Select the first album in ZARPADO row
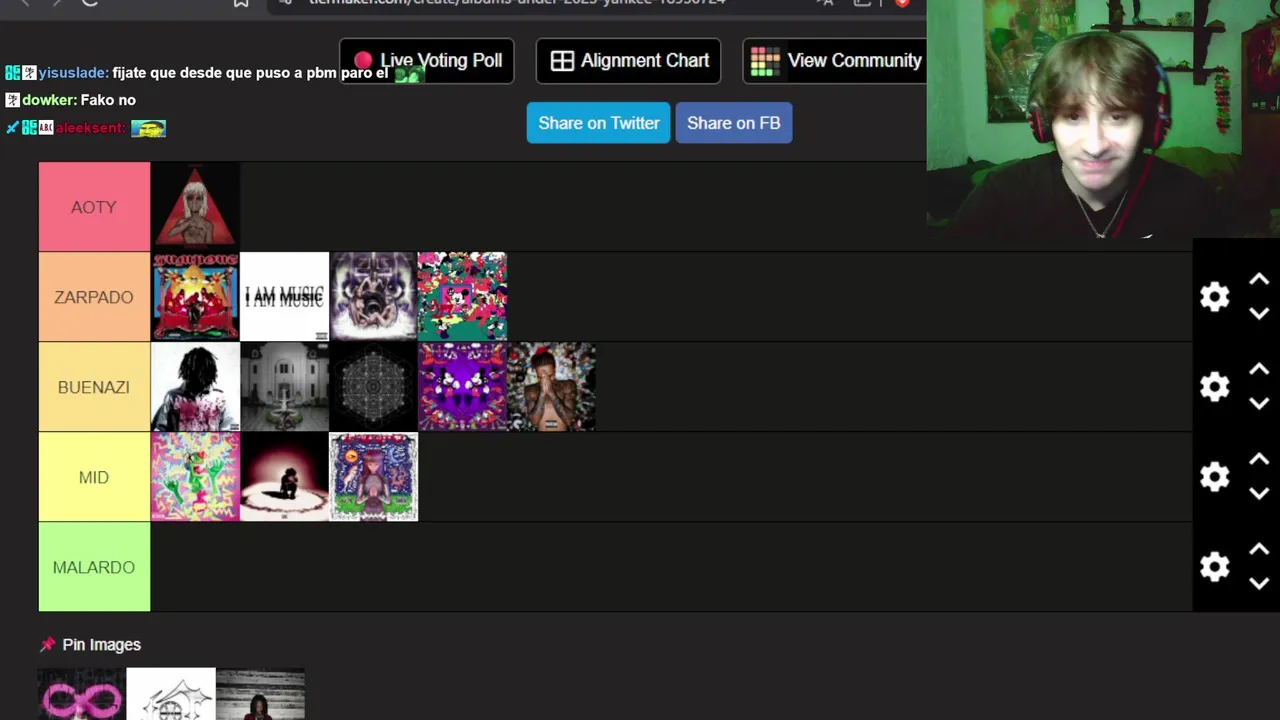The height and width of the screenshot is (720, 1280). [195, 297]
